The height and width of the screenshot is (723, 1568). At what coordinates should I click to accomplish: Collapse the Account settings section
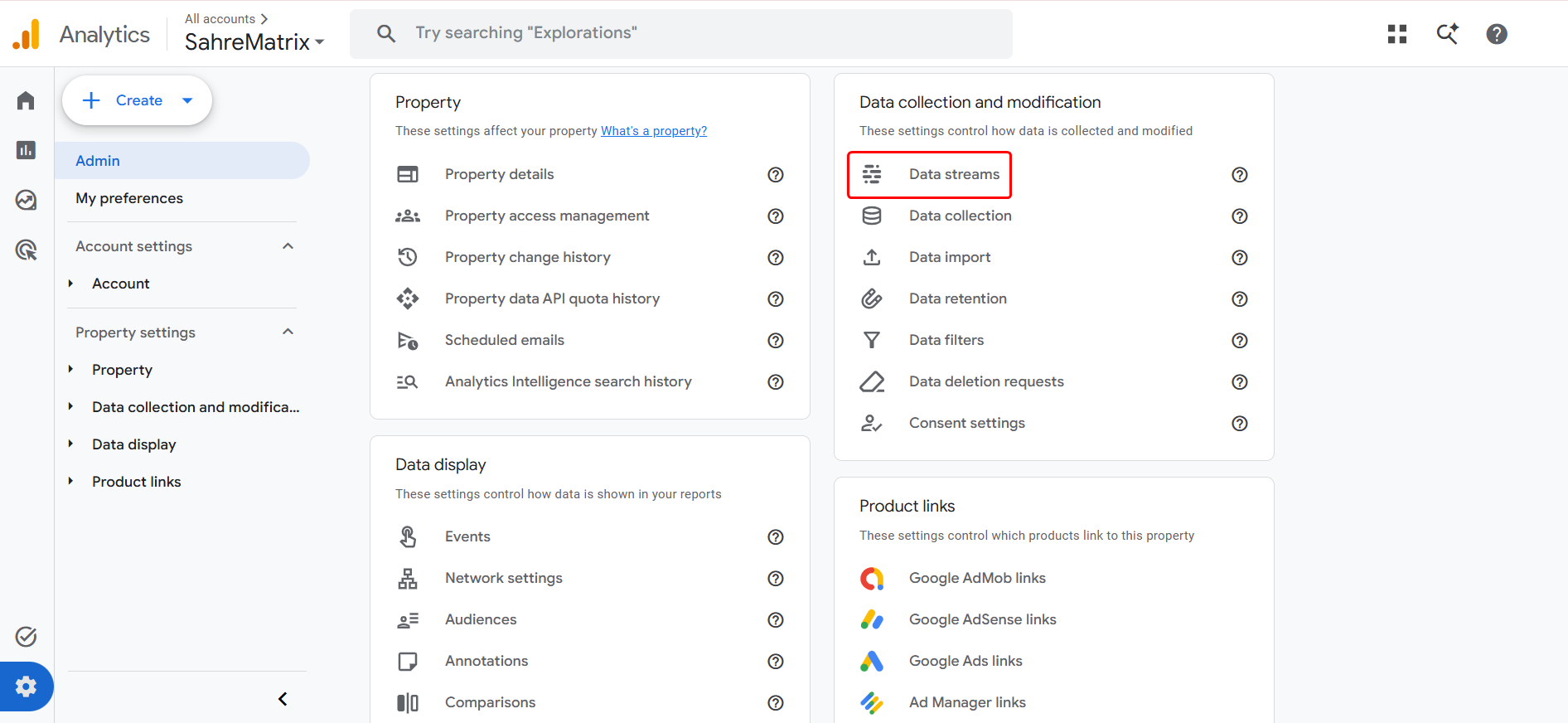(288, 246)
